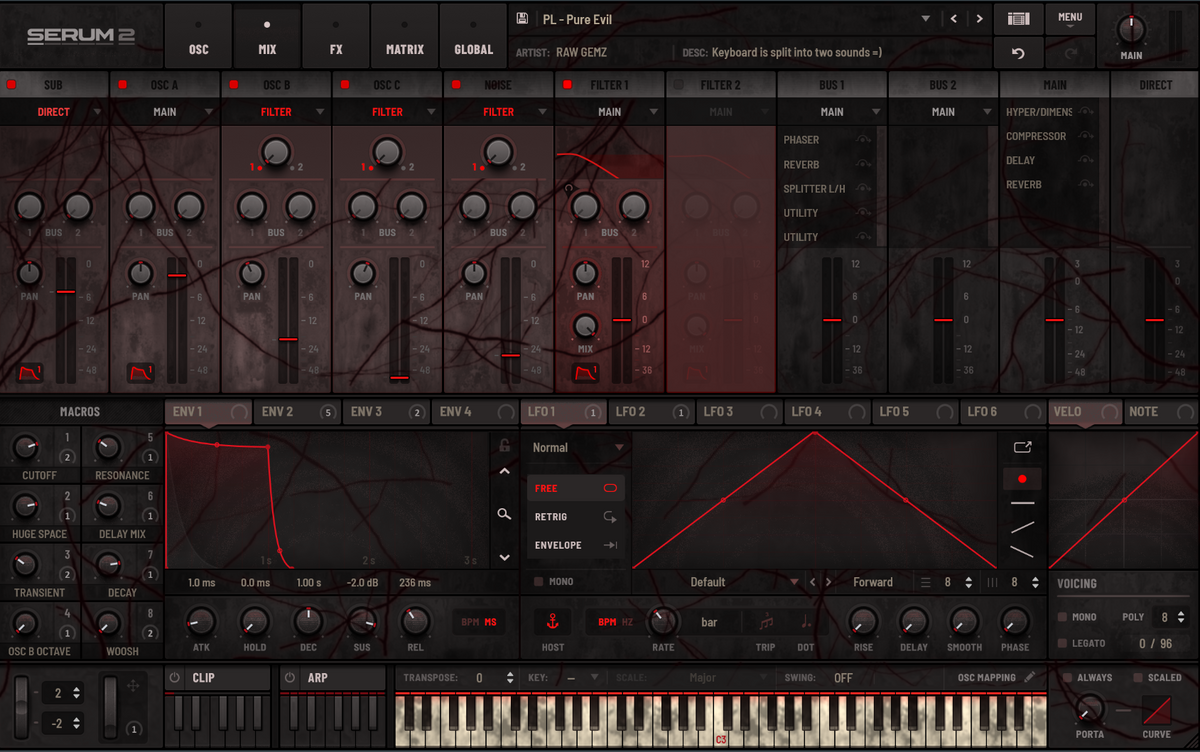Open the SUB DIRECT routing dropdown
The image size is (1200, 752).
[55, 112]
